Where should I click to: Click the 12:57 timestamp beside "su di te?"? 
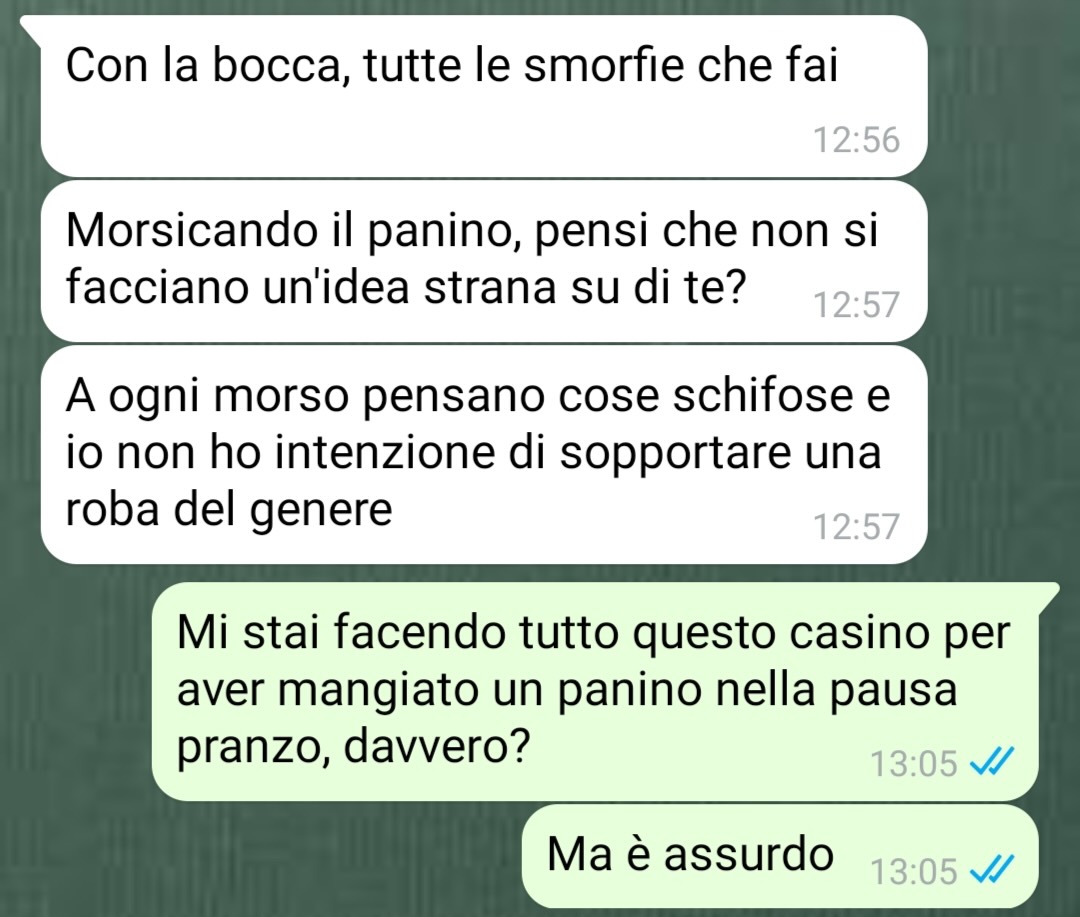click(856, 305)
